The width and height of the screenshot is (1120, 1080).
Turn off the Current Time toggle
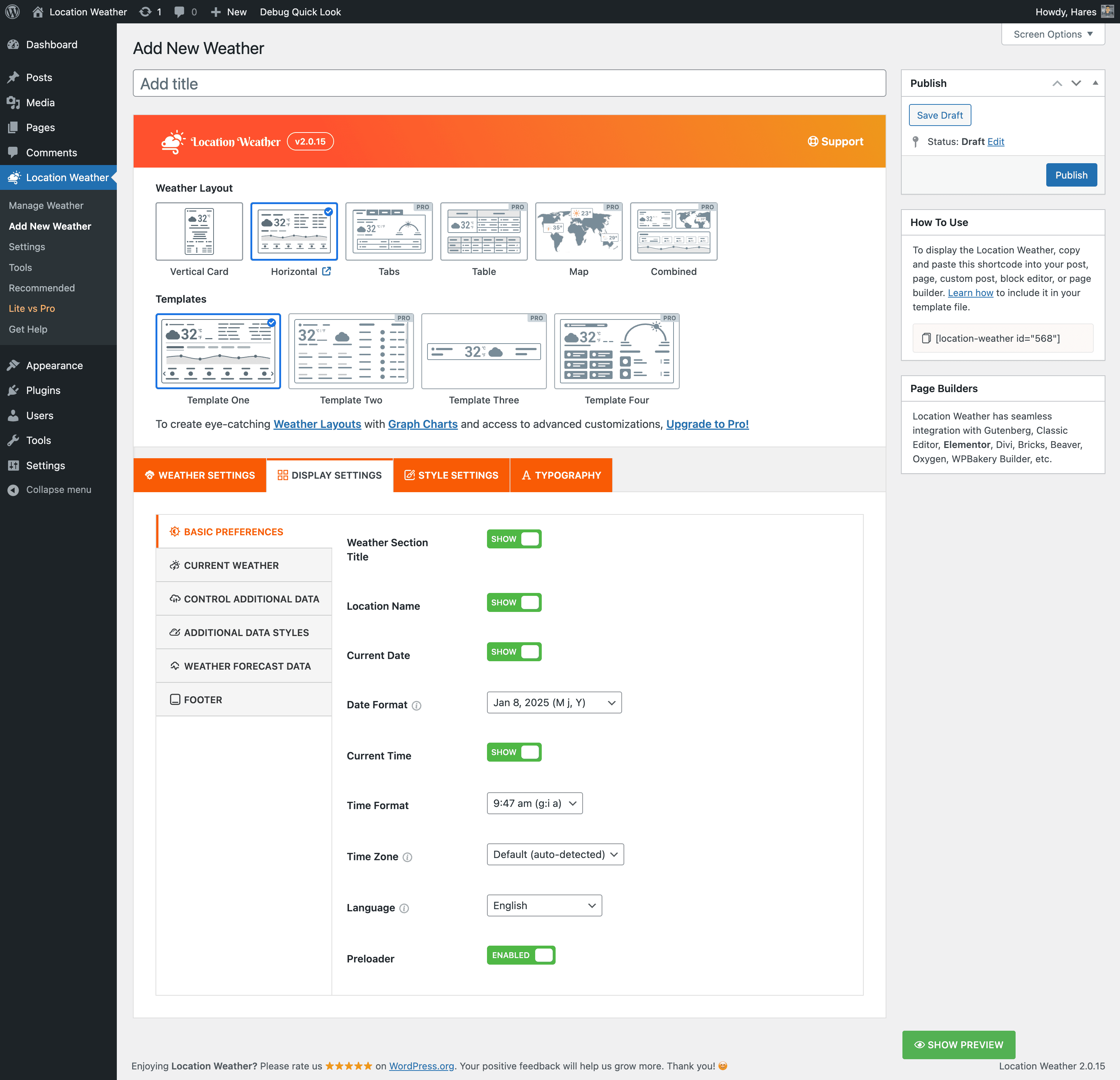click(514, 752)
